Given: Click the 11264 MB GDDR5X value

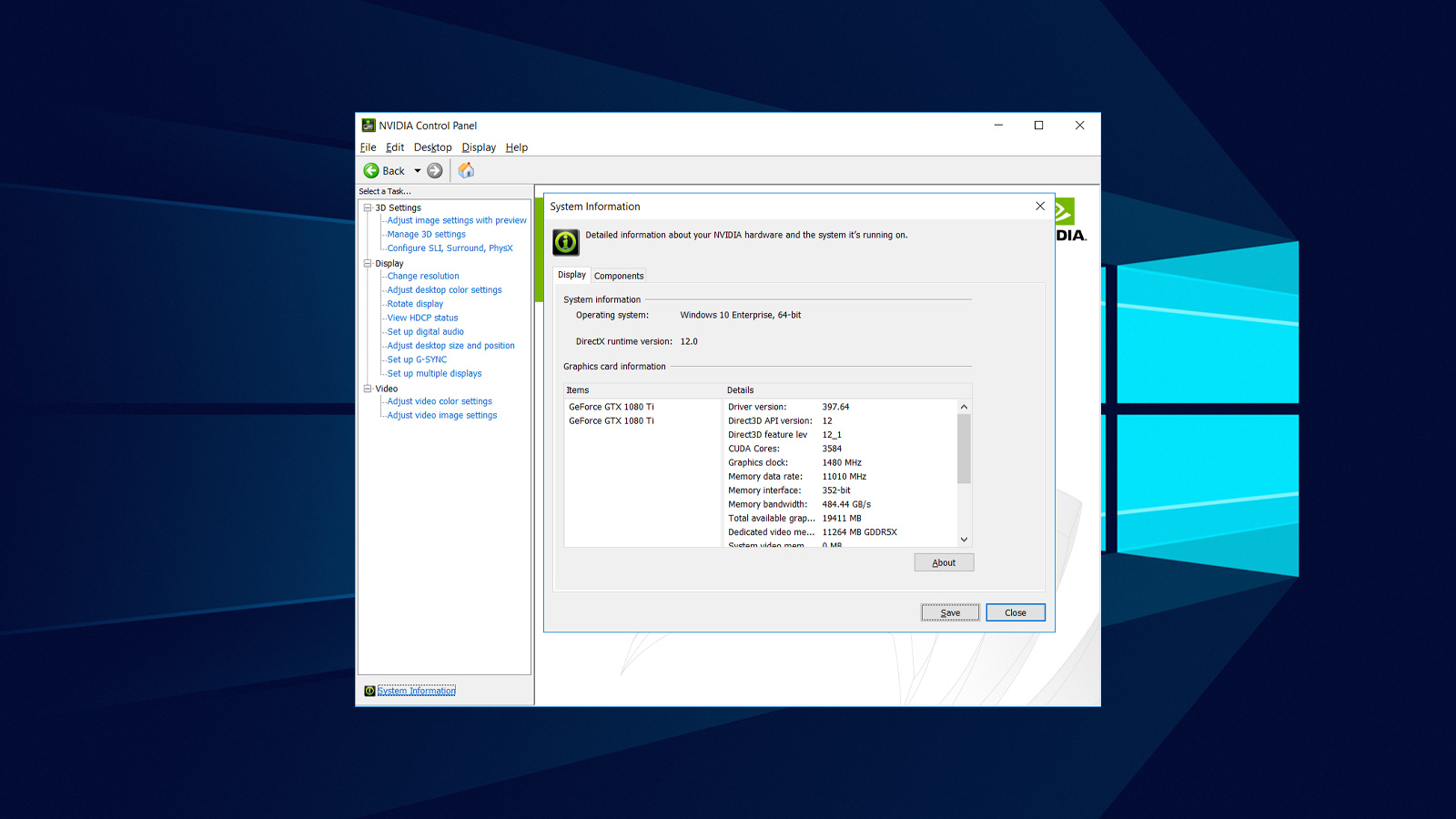Looking at the screenshot, I should pyautogui.click(x=859, y=532).
